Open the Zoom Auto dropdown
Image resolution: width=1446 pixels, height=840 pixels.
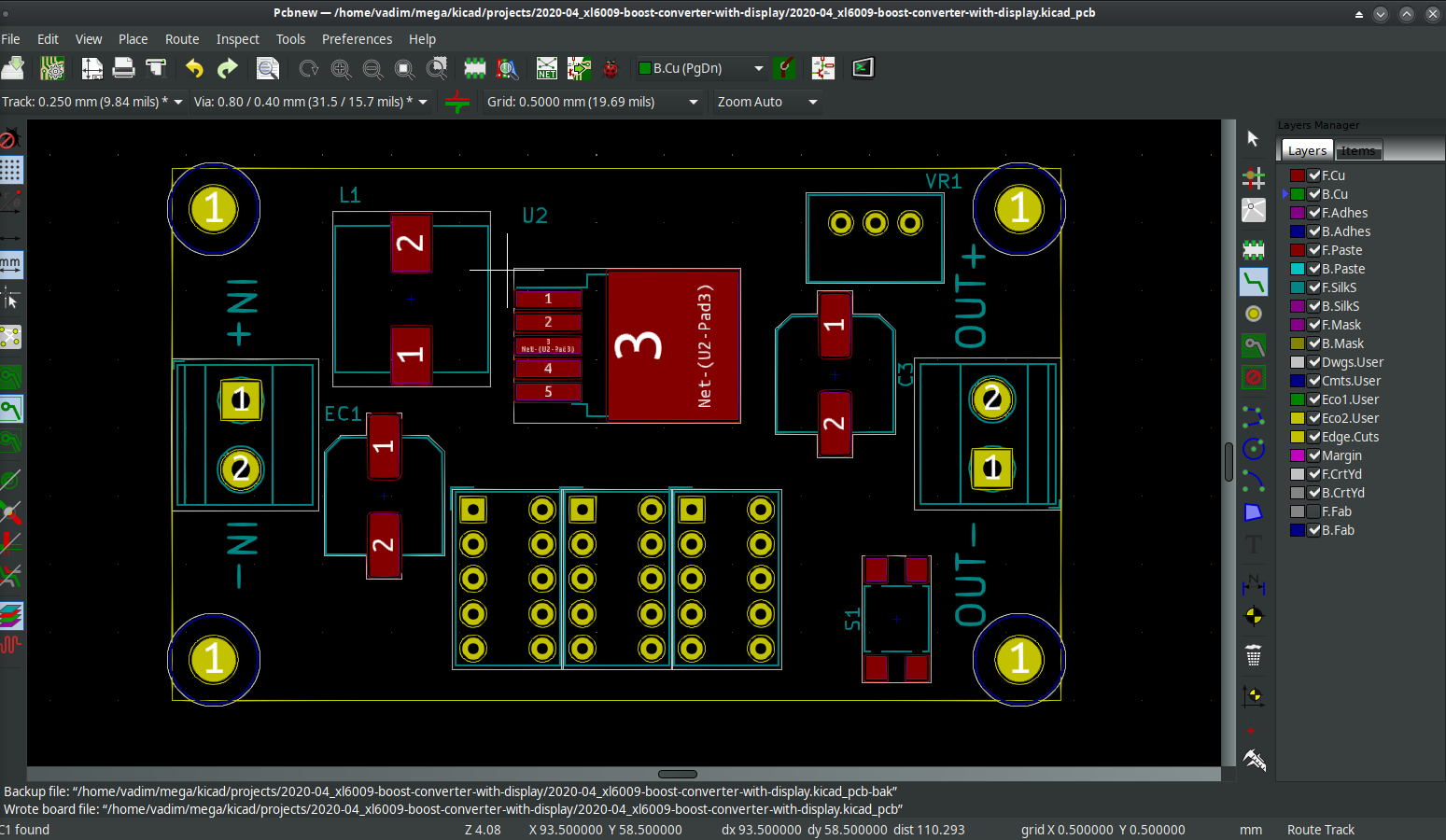[767, 102]
